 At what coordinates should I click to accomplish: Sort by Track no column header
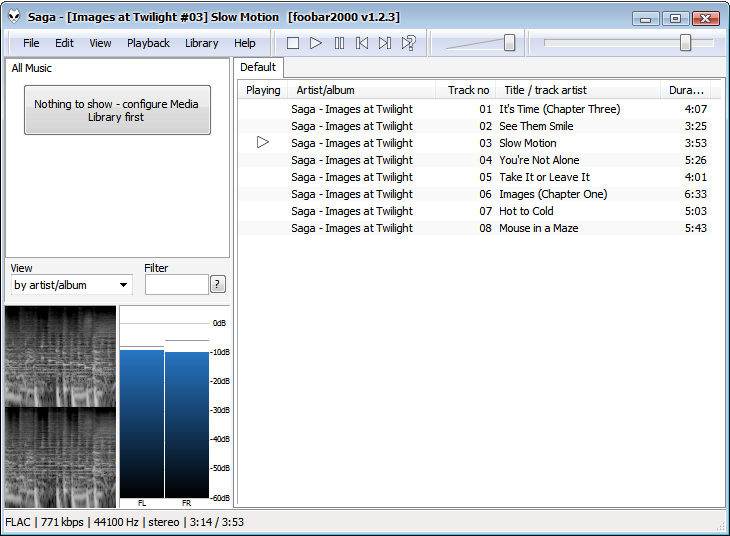[x=466, y=90]
